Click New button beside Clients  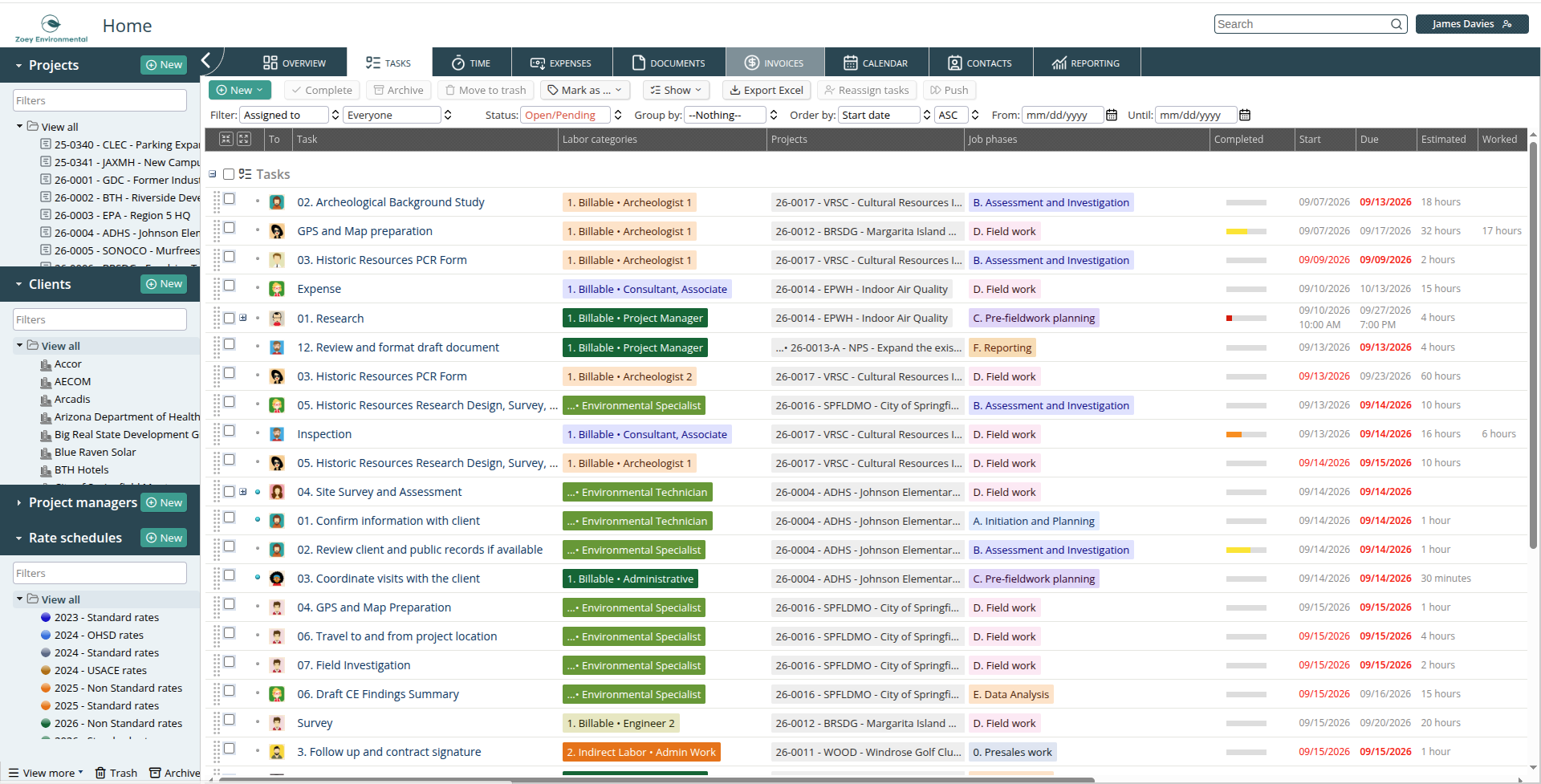coord(164,284)
